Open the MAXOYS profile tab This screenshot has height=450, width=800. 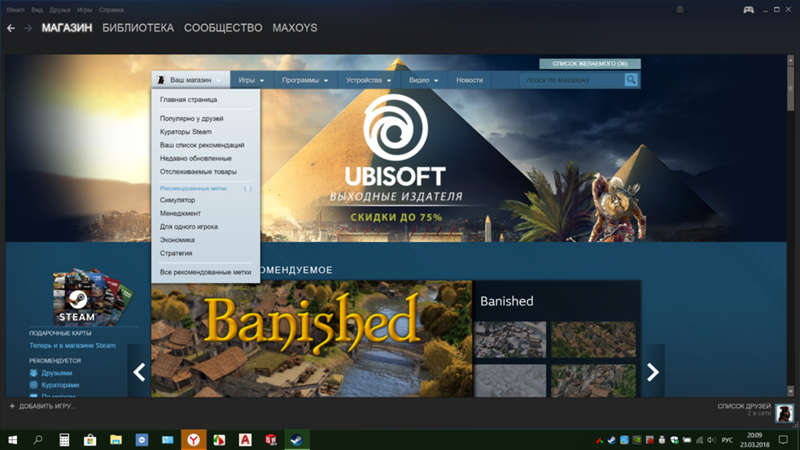pyautogui.click(x=295, y=28)
